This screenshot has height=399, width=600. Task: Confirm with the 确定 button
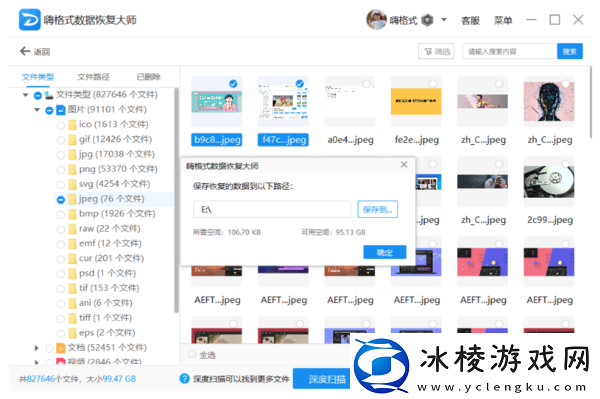coord(385,252)
